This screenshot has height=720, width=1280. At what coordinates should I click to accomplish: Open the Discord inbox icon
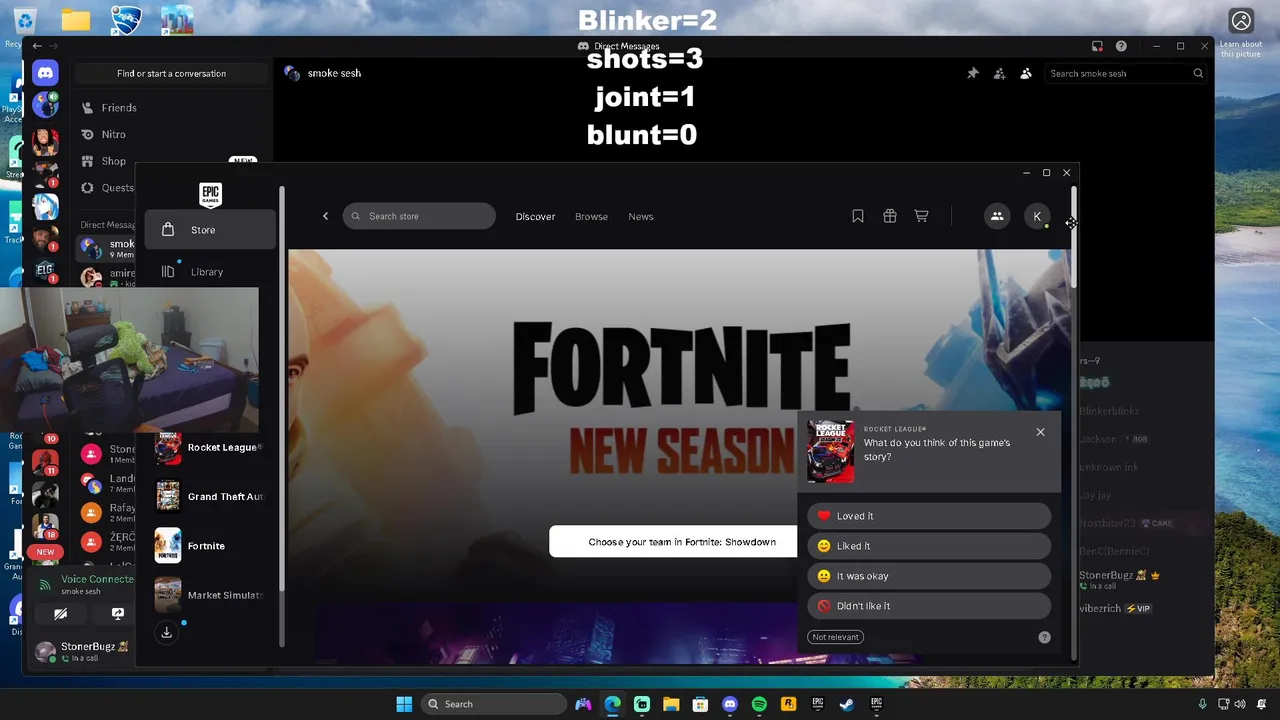[x=1097, y=46]
